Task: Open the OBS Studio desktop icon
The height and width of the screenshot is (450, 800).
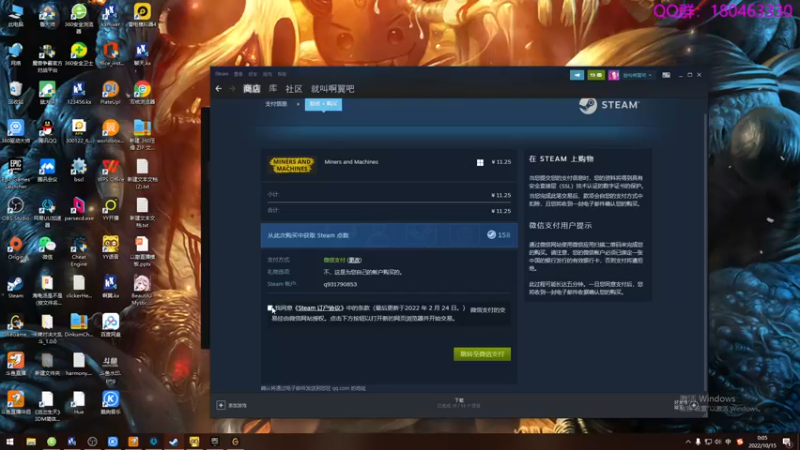Action: click(15, 209)
